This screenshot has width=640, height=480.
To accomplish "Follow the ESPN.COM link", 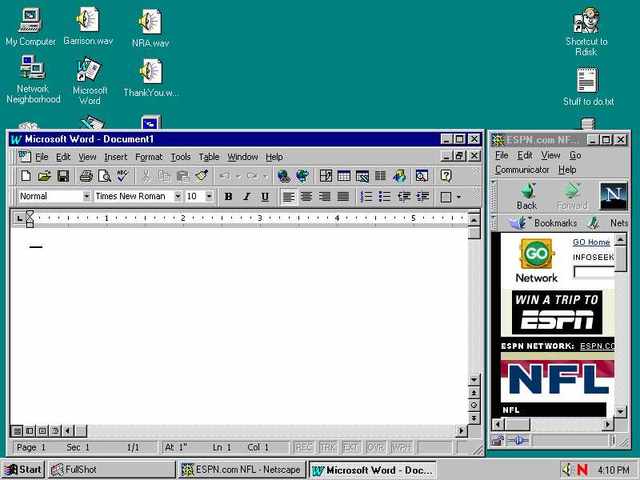I will 597,346.
